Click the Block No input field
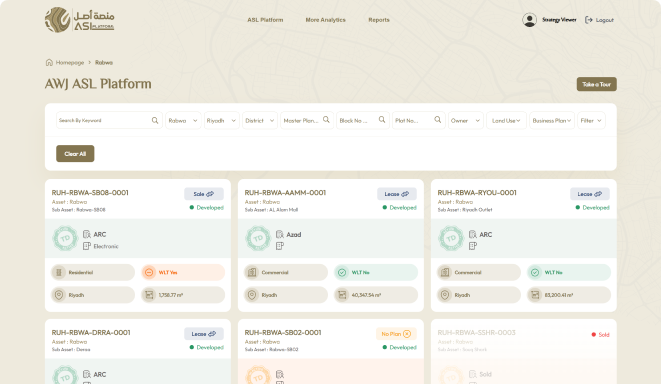The image size is (661, 384). (363, 121)
